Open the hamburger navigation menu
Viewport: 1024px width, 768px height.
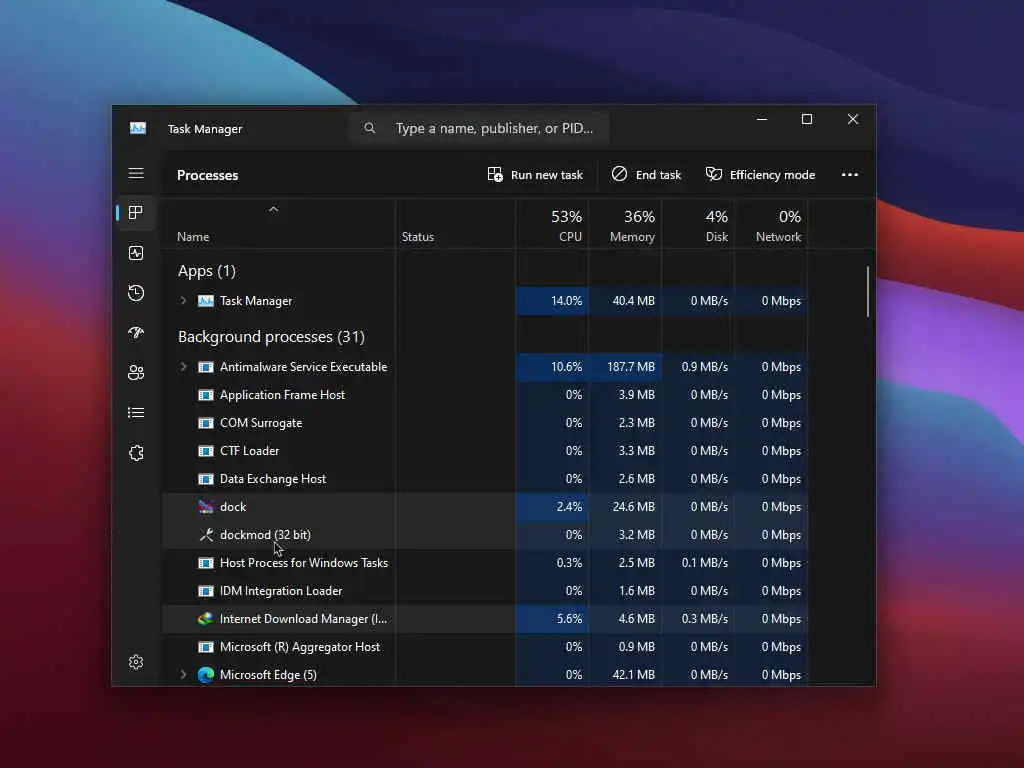(x=136, y=173)
